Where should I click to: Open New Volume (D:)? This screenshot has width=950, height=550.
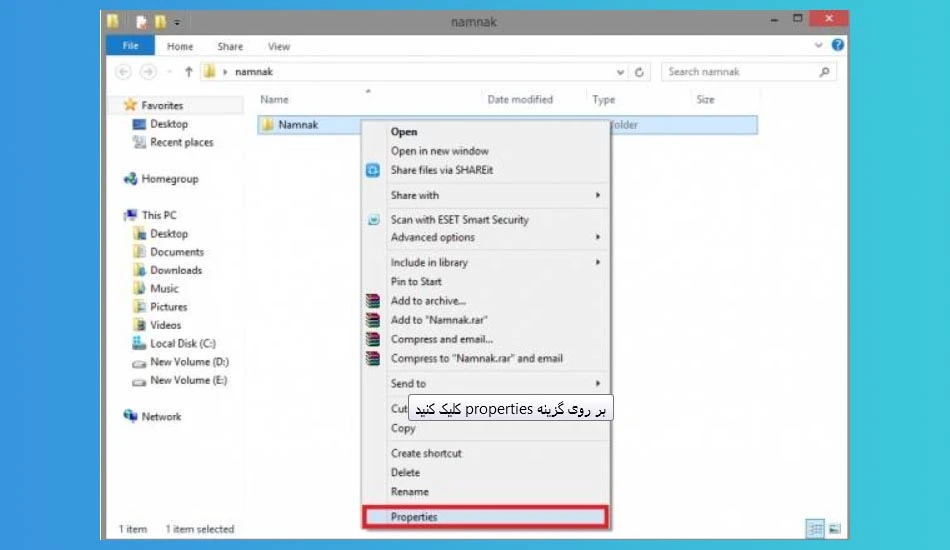(x=189, y=362)
